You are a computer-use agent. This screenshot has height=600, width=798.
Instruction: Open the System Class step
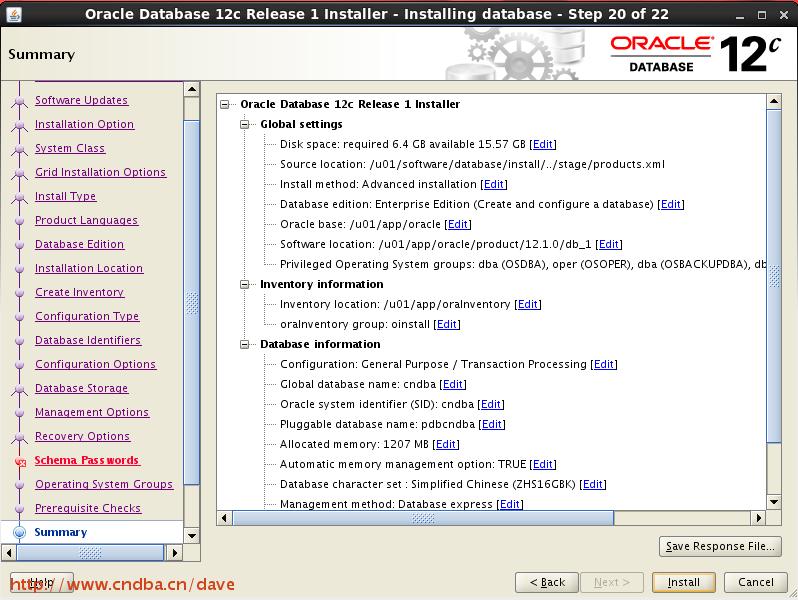[x=70, y=148]
